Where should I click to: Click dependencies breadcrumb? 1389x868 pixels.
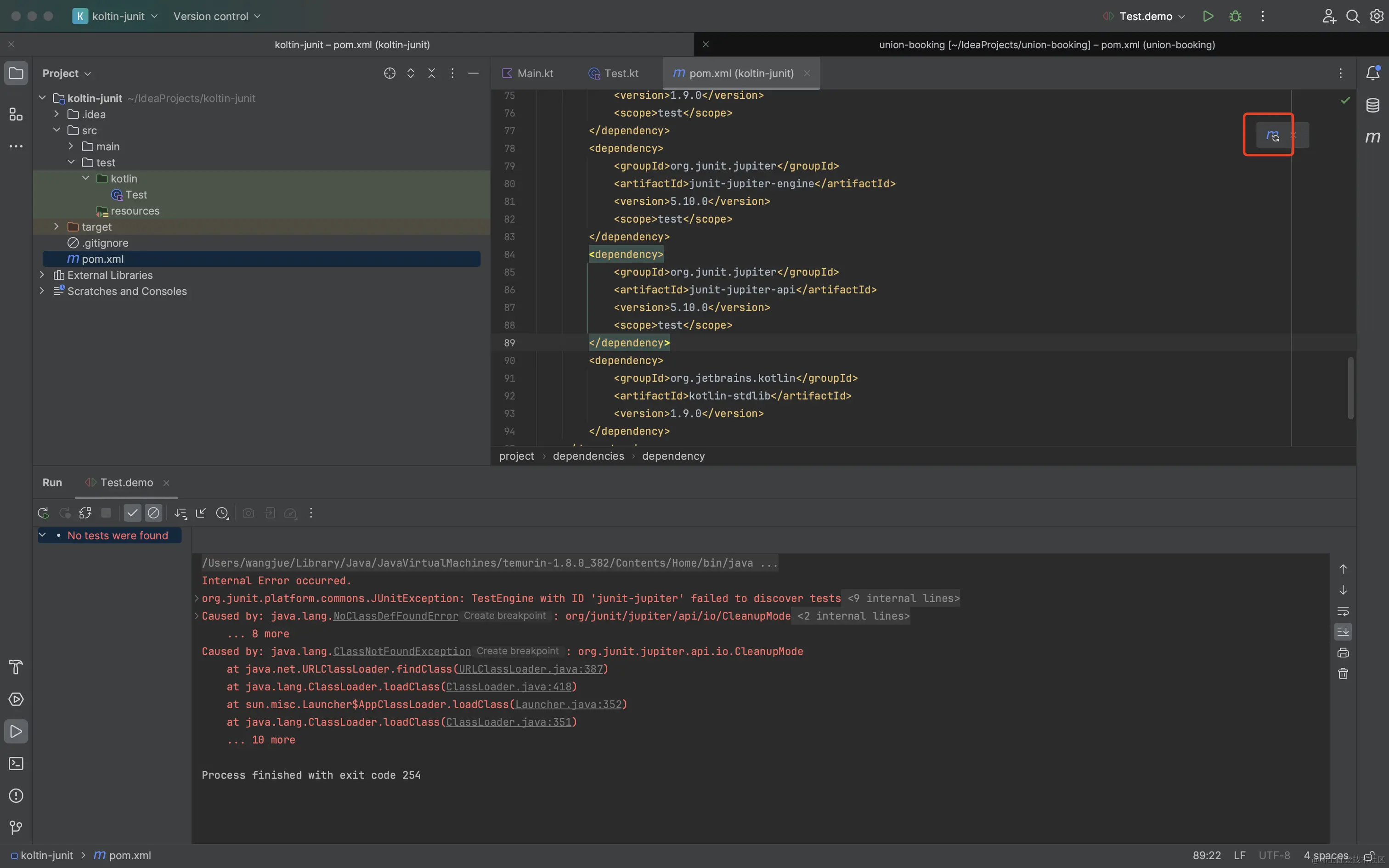coord(588,456)
